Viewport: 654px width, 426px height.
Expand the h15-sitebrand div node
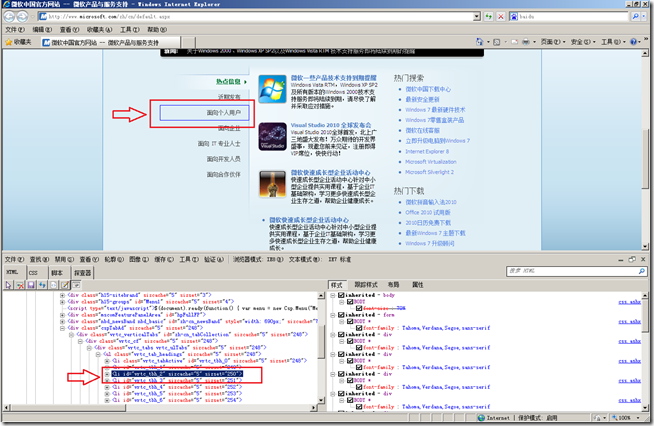click(63, 295)
